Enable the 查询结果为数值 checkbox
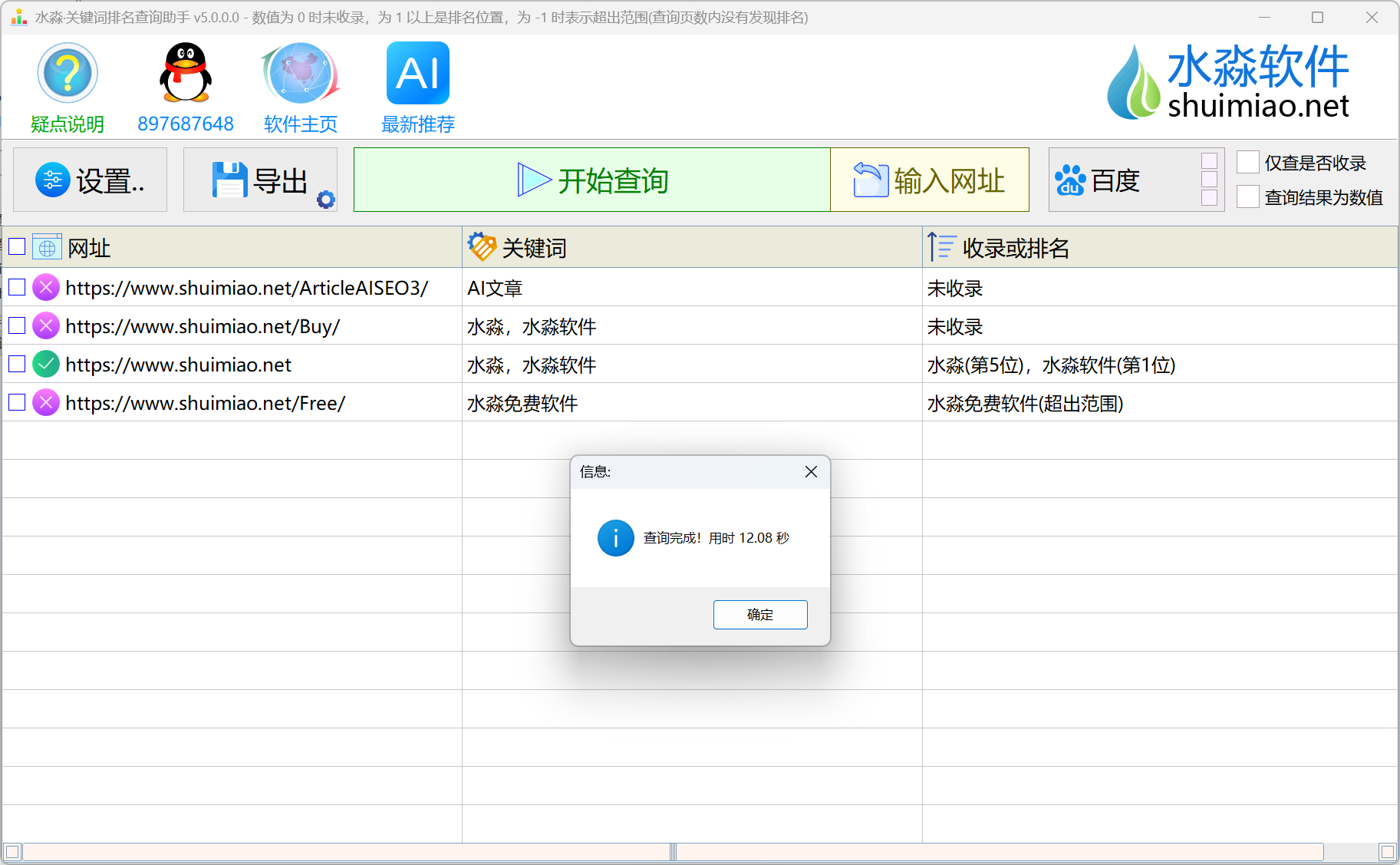Image resolution: width=1400 pixels, height=865 pixels. [x=1248, y=197]
